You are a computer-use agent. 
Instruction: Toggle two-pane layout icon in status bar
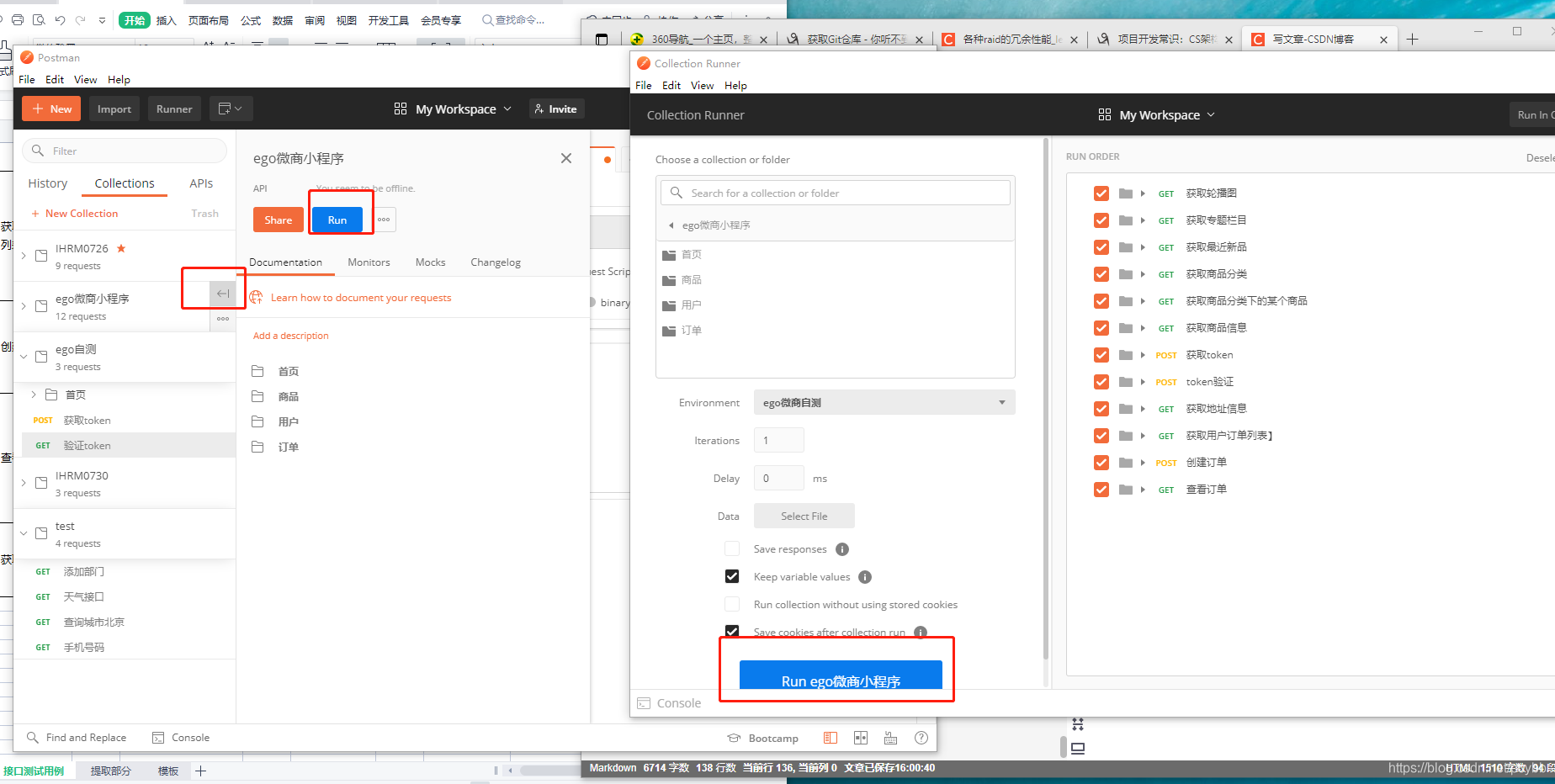pos(861,738)
